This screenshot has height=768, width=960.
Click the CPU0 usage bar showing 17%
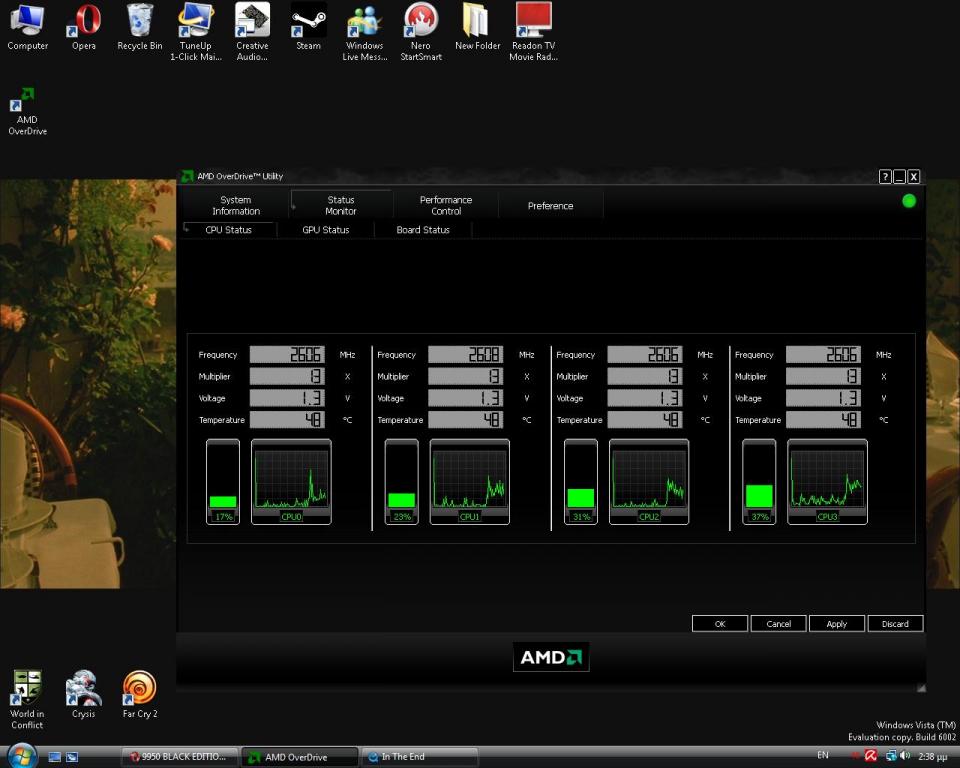coord(223,481)
